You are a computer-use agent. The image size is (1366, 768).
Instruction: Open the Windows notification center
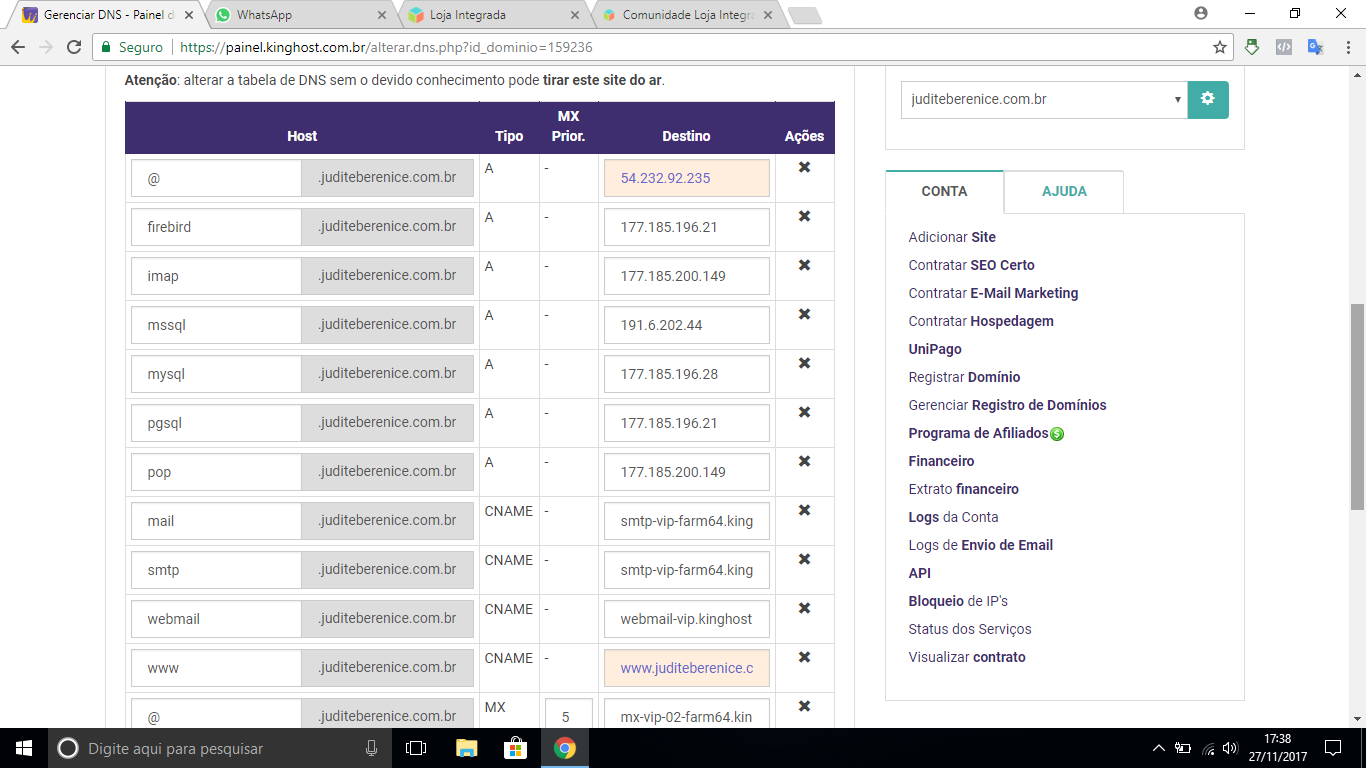tap(1332, 748)
